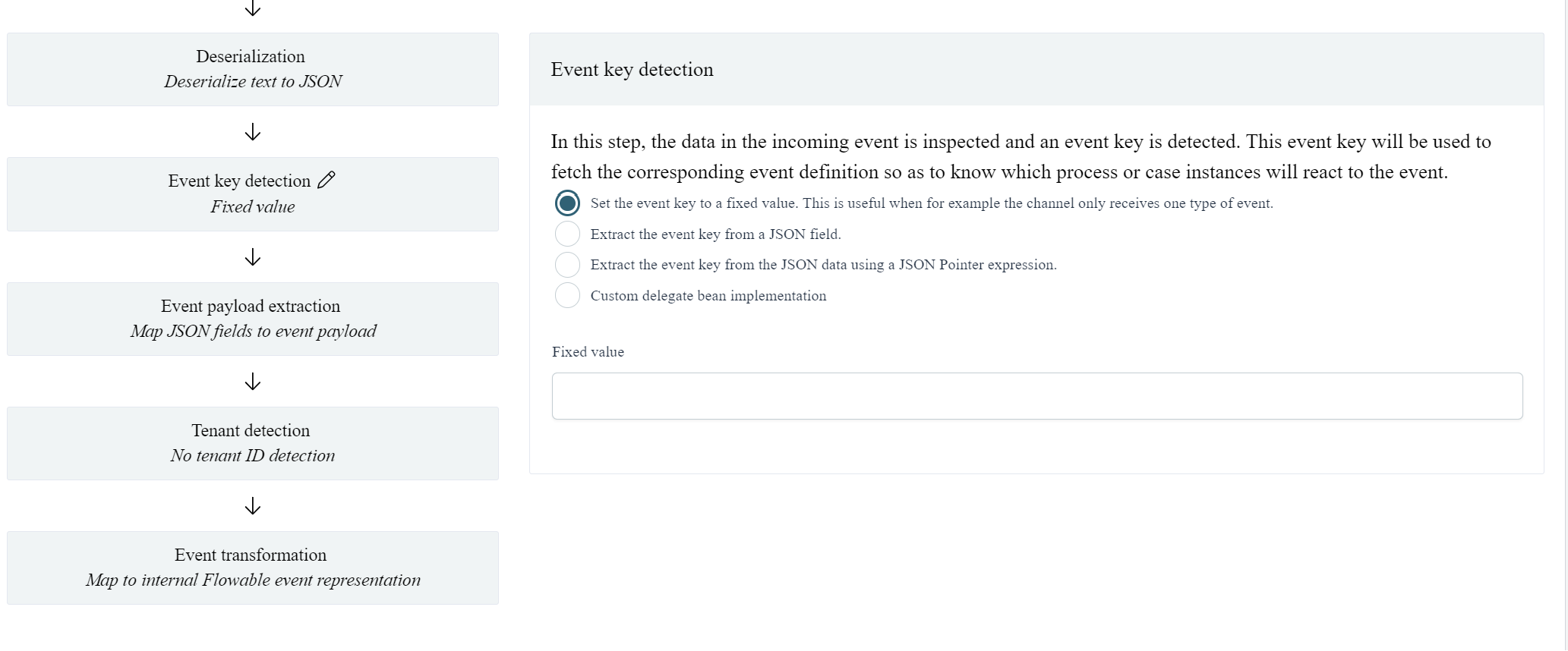Click the pencil edit icon beside Event key detection

[x=327, y=180]
